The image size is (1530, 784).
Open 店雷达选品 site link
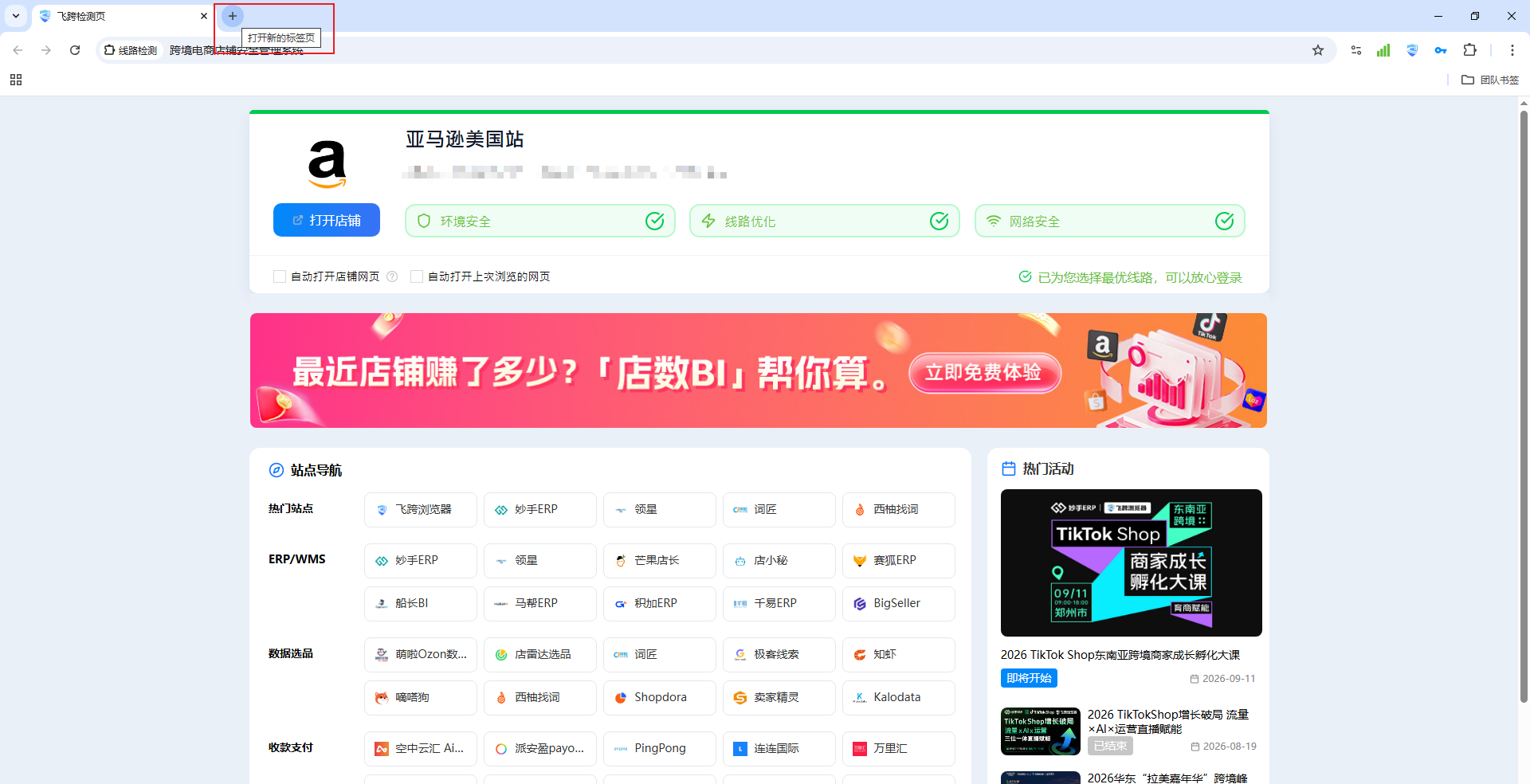click(540, 655)
